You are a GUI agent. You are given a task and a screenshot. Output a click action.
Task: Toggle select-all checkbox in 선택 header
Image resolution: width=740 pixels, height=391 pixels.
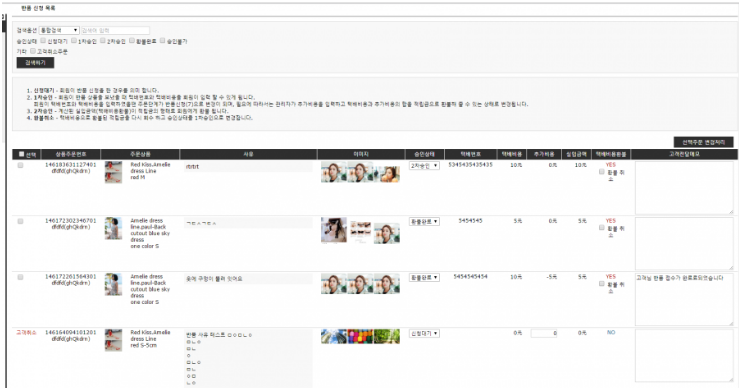click(x=21, y=154)
